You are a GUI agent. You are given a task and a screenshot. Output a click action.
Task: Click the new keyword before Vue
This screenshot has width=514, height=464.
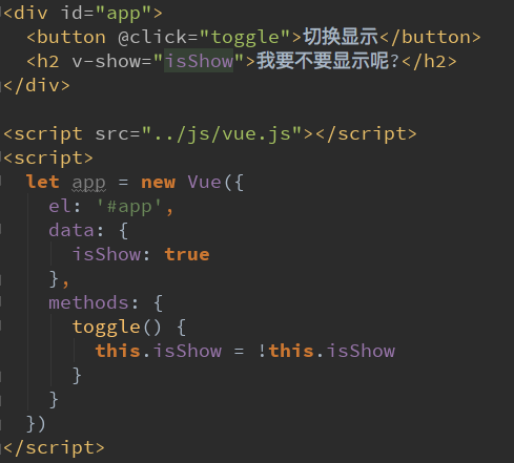[158, 183]
